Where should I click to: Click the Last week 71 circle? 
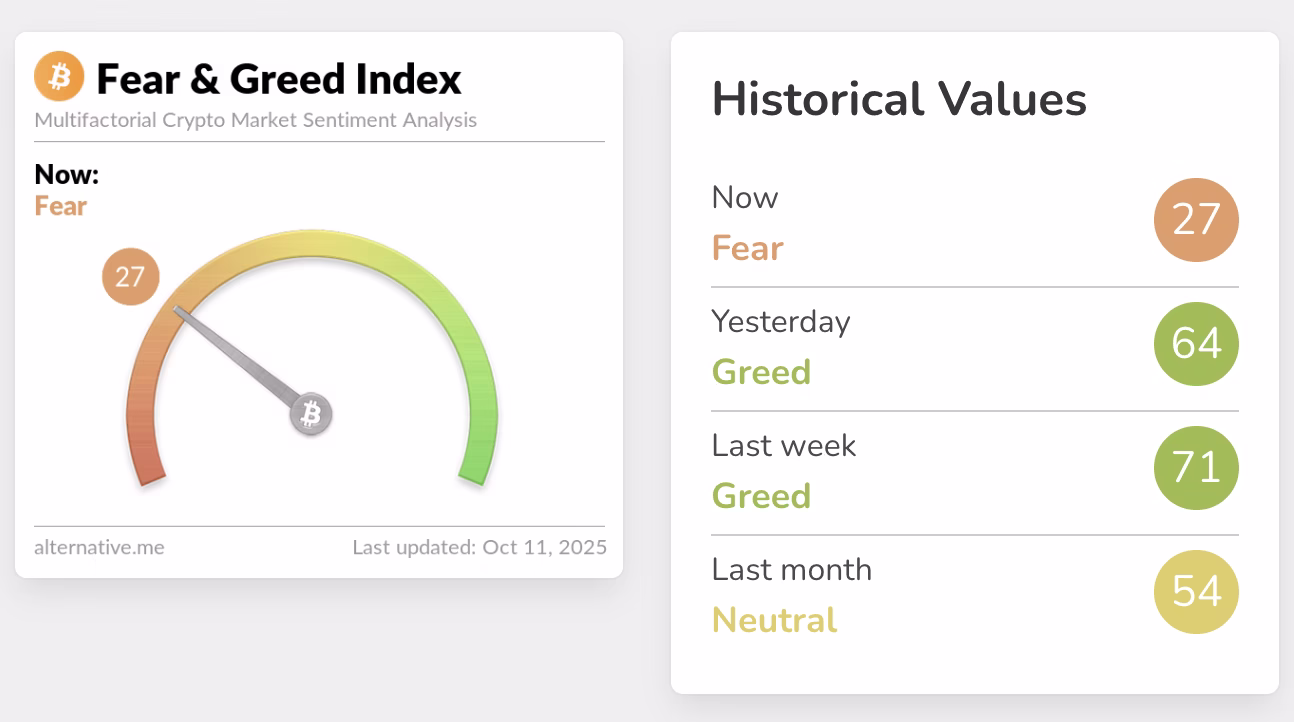1196,468
